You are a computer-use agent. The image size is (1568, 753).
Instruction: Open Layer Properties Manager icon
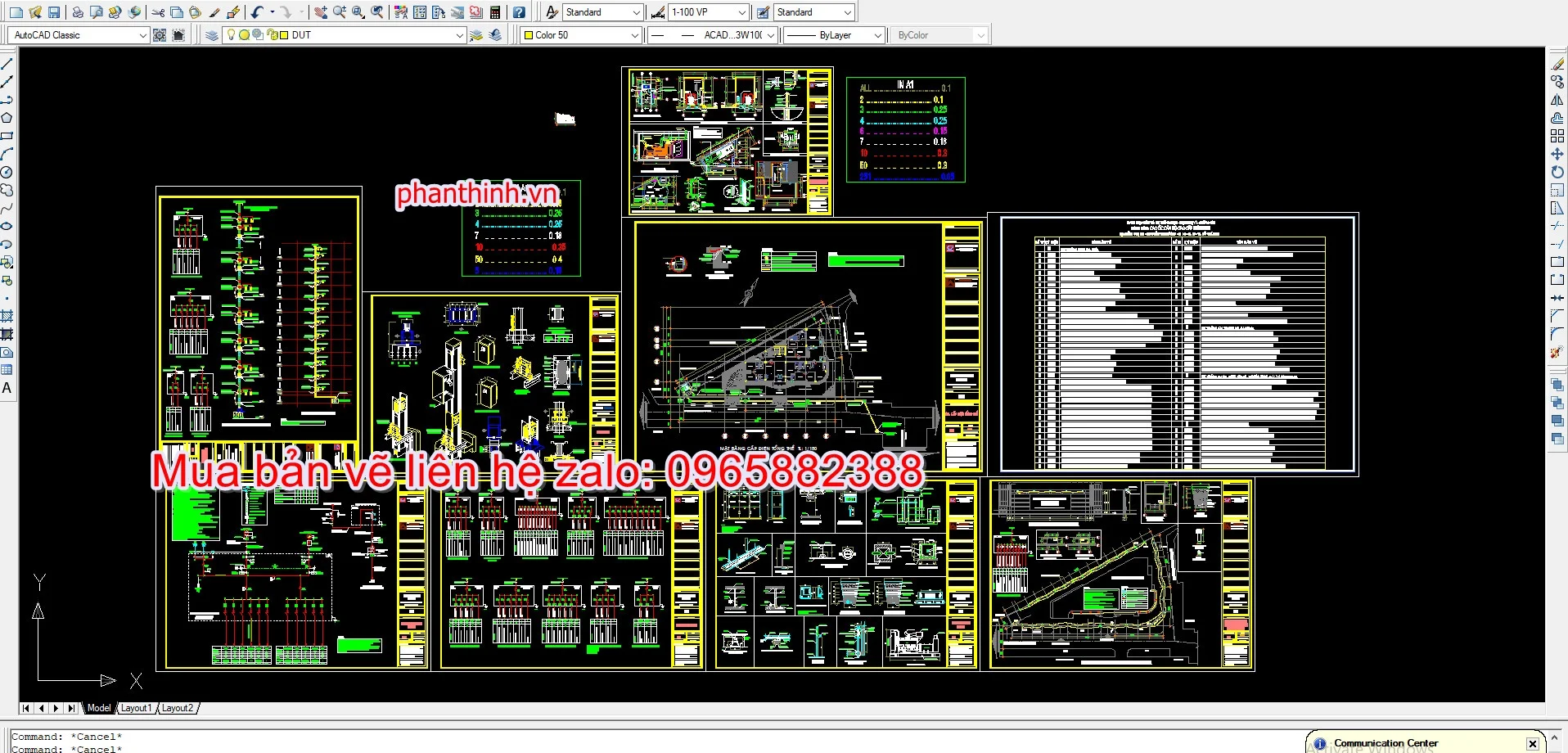(x=212, y=35)
